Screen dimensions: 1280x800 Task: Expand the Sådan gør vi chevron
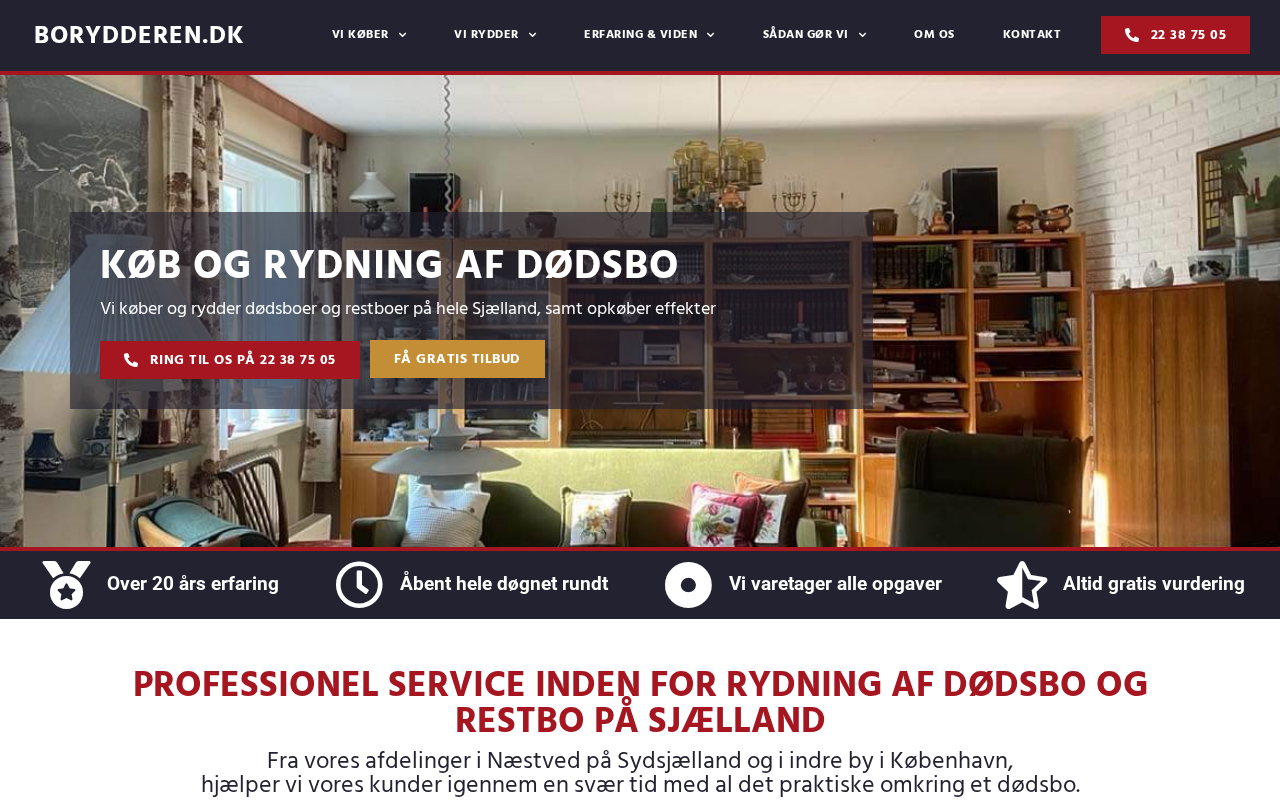pos(862,35)
